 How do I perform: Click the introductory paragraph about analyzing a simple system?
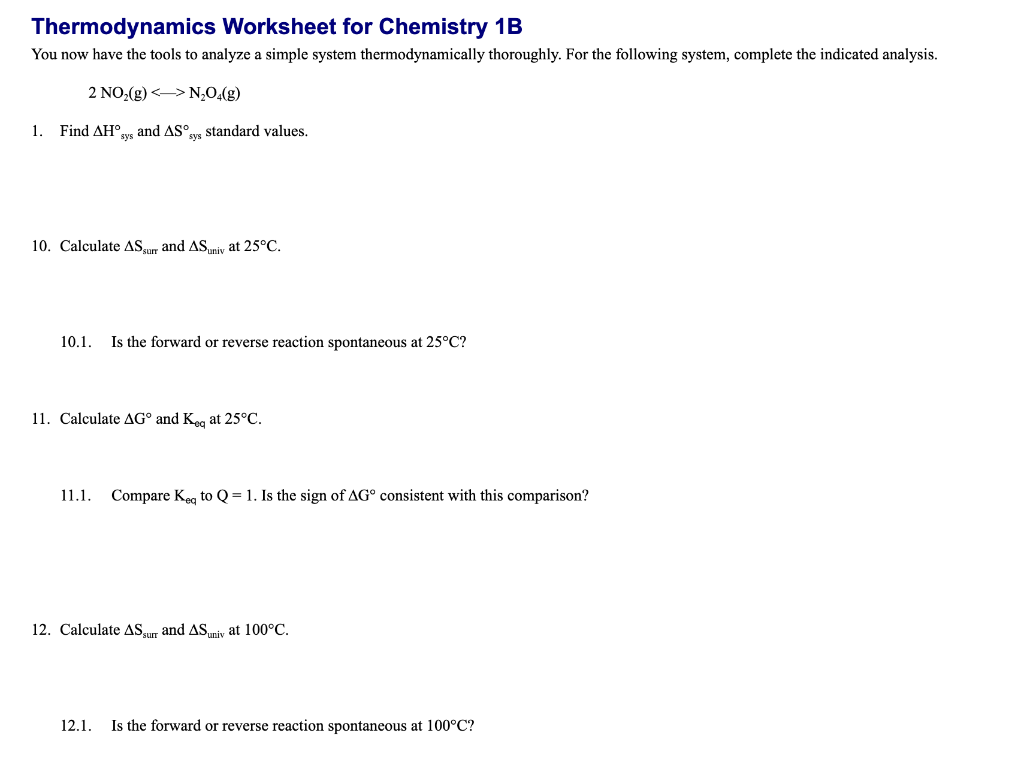pyautogui.click(x=484, y=55)
